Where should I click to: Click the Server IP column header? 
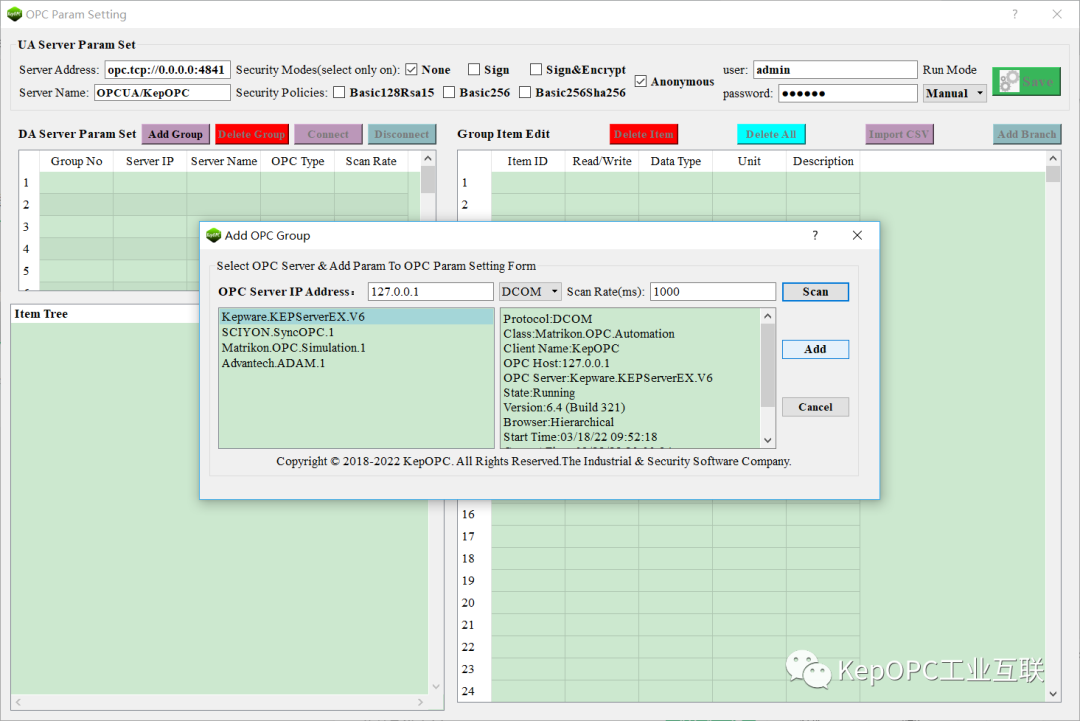(149, 161)
